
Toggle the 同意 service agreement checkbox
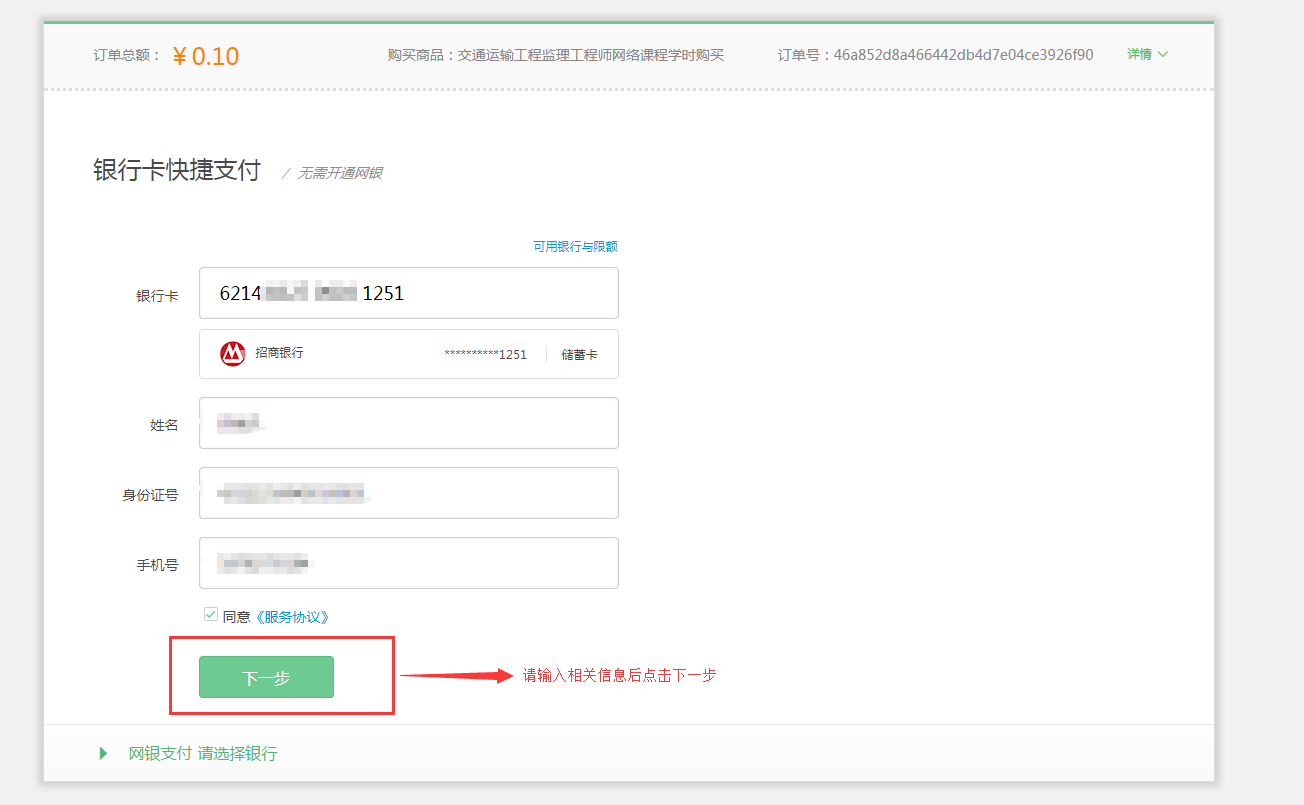[211, 615]
